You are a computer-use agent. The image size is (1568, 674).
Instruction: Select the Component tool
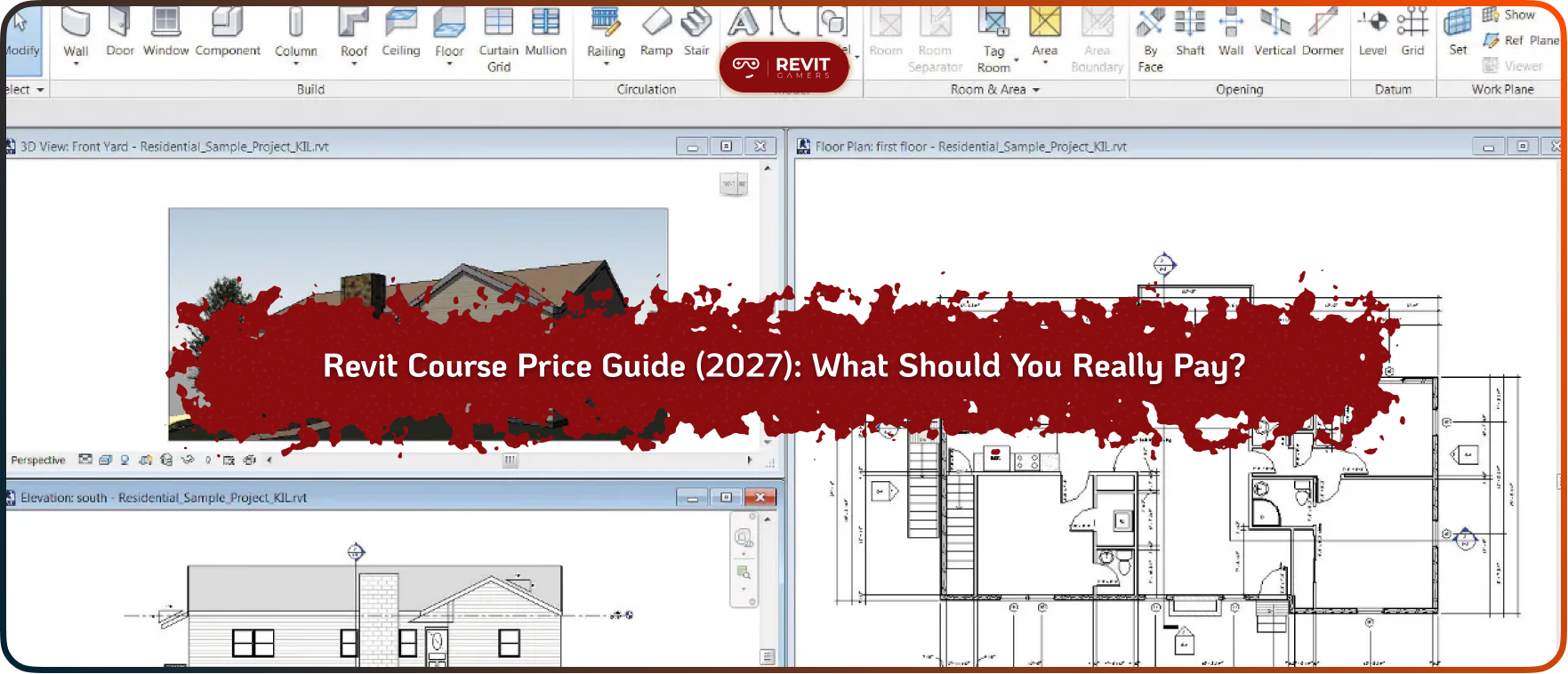(x=228, y=32)
